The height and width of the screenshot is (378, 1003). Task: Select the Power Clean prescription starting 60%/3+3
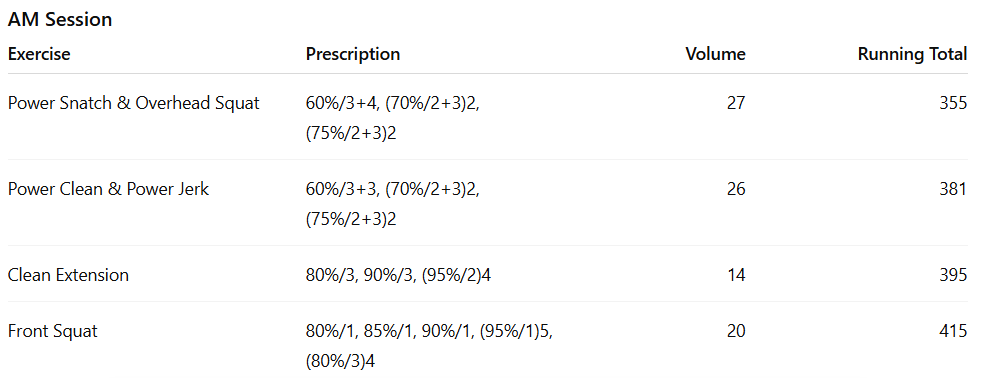click(393, 204)
